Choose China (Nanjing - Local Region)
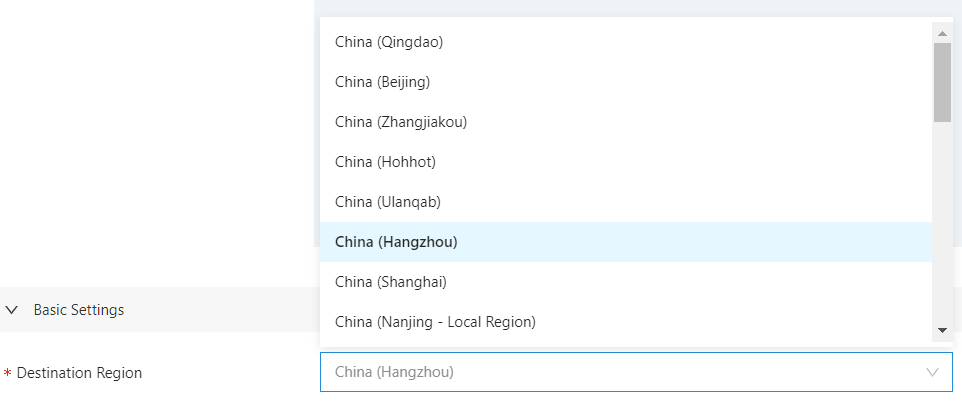The width and height of the screenshot is (962, 403). (x=435, y=322)
